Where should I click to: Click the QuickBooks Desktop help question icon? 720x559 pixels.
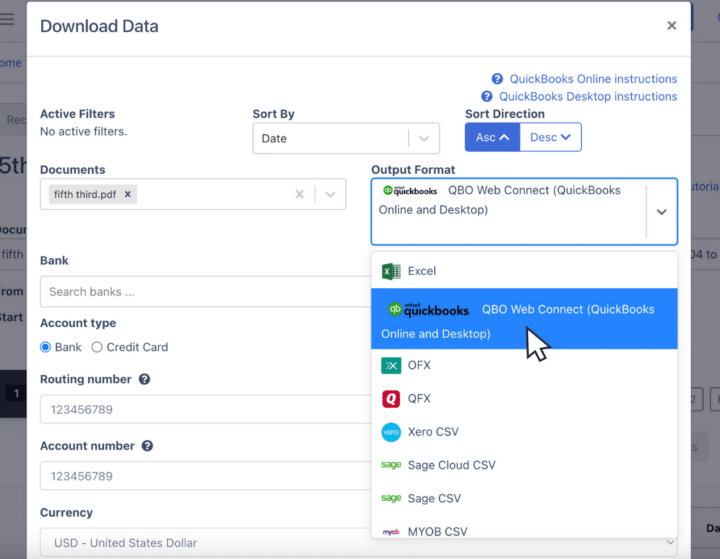pos(487,96)
